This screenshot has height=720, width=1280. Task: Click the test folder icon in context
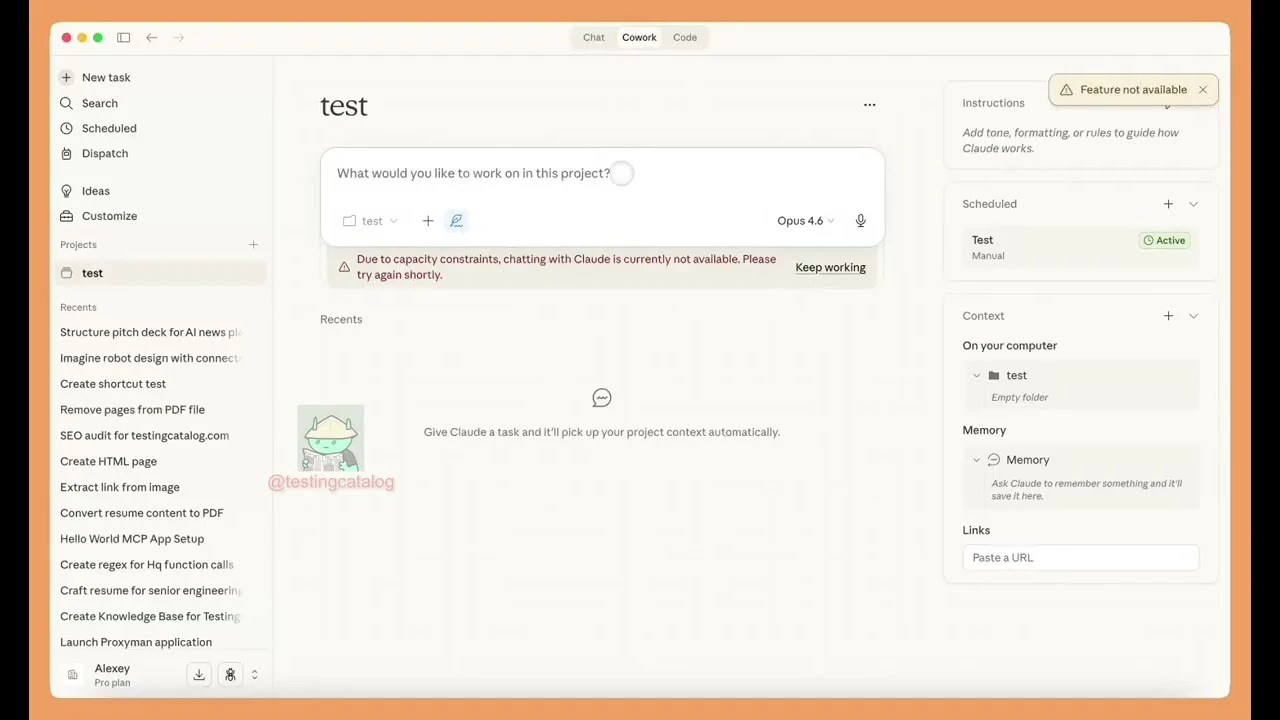pyautogui.click(x=994, y=375)
